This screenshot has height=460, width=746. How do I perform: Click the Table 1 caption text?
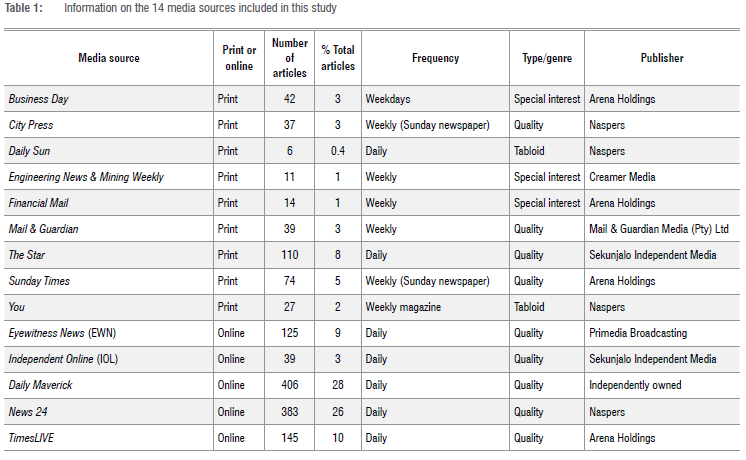(x=200, y=9)
